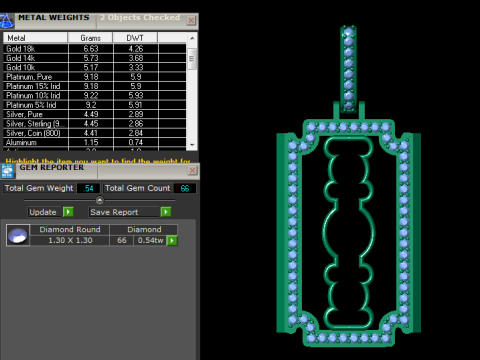Click the Diamond Round cell
480x360 pixels.
[70, 230]
